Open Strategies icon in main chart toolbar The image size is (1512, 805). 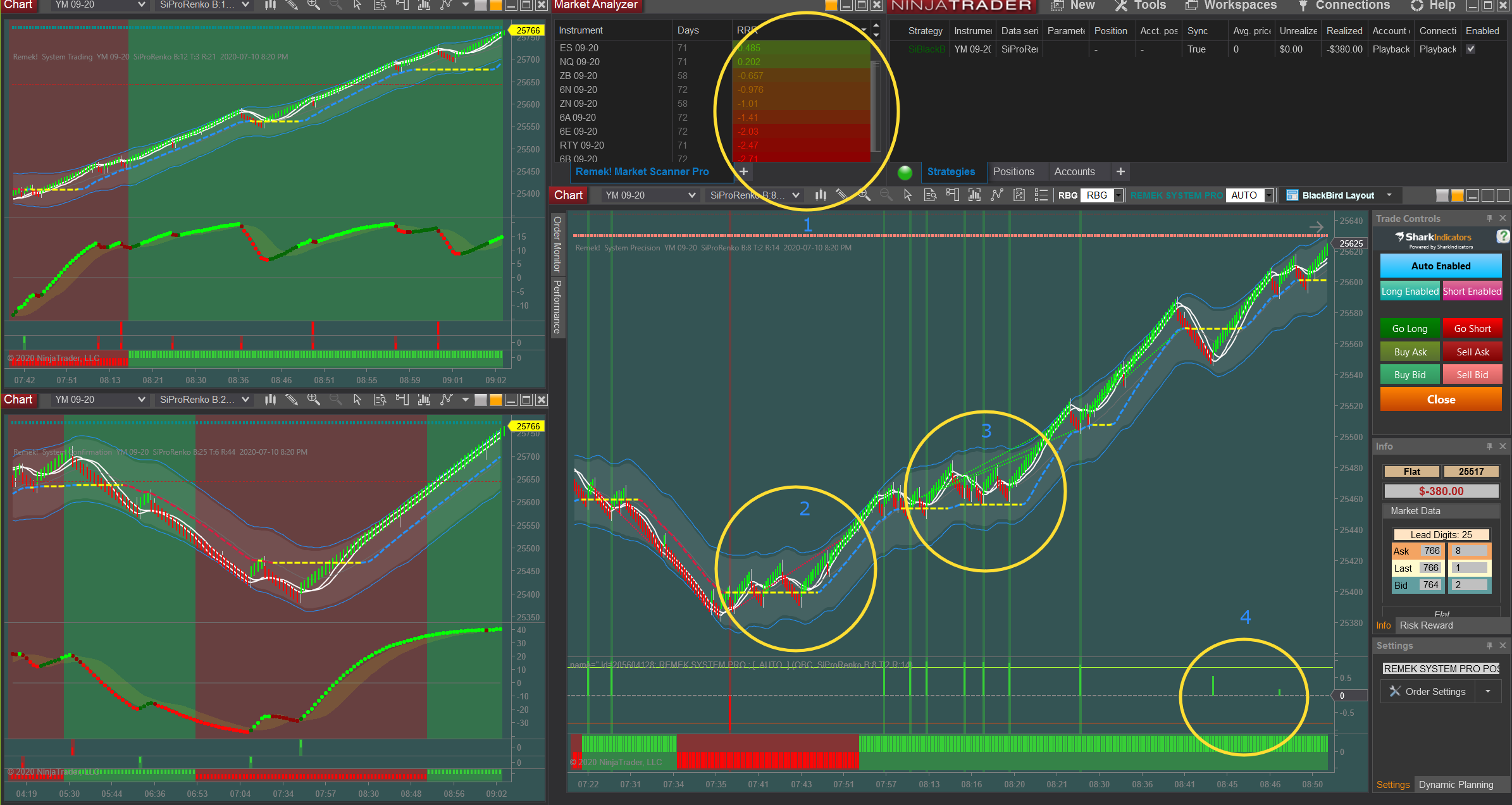(997, 195)
